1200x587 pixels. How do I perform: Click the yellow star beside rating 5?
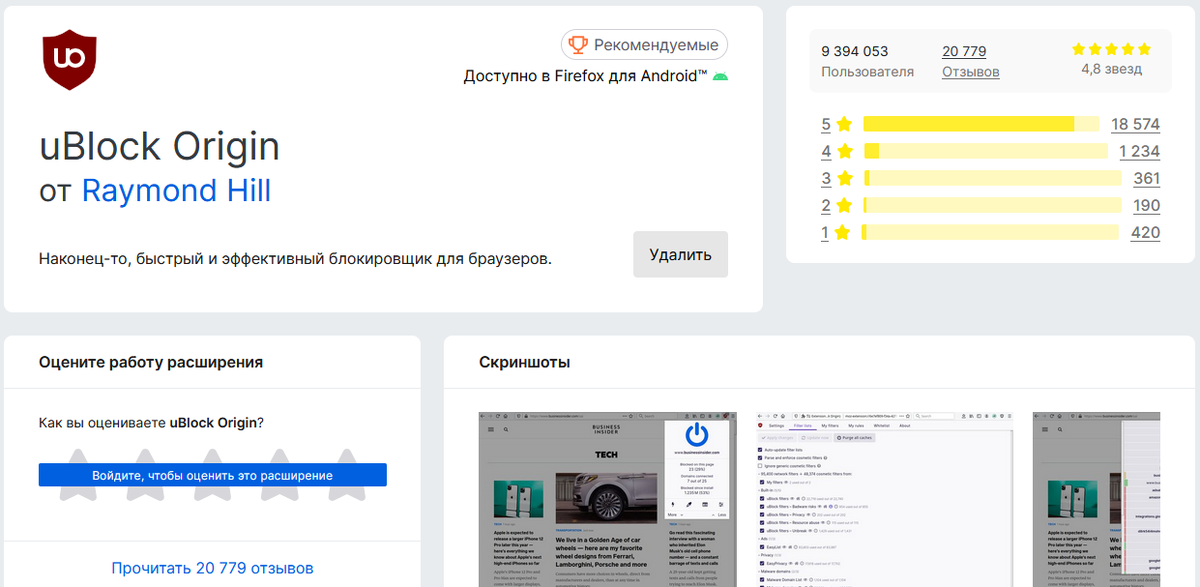[844, 124]
